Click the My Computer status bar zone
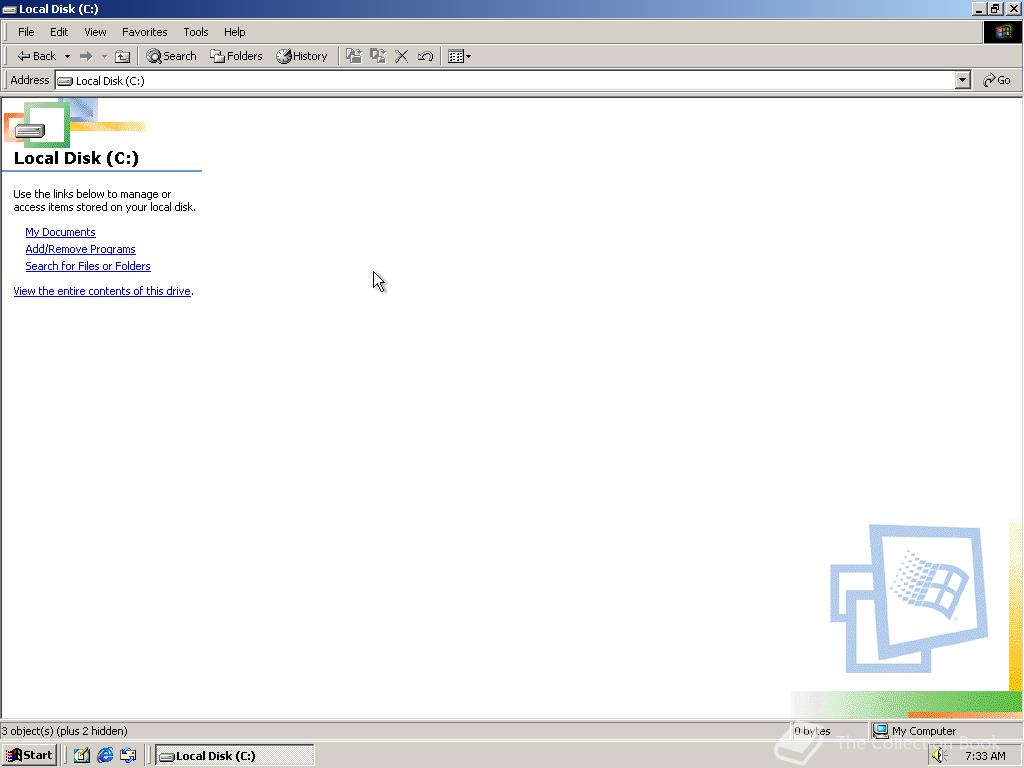The height and width of the screenshot is (768, 1024). 946,731
